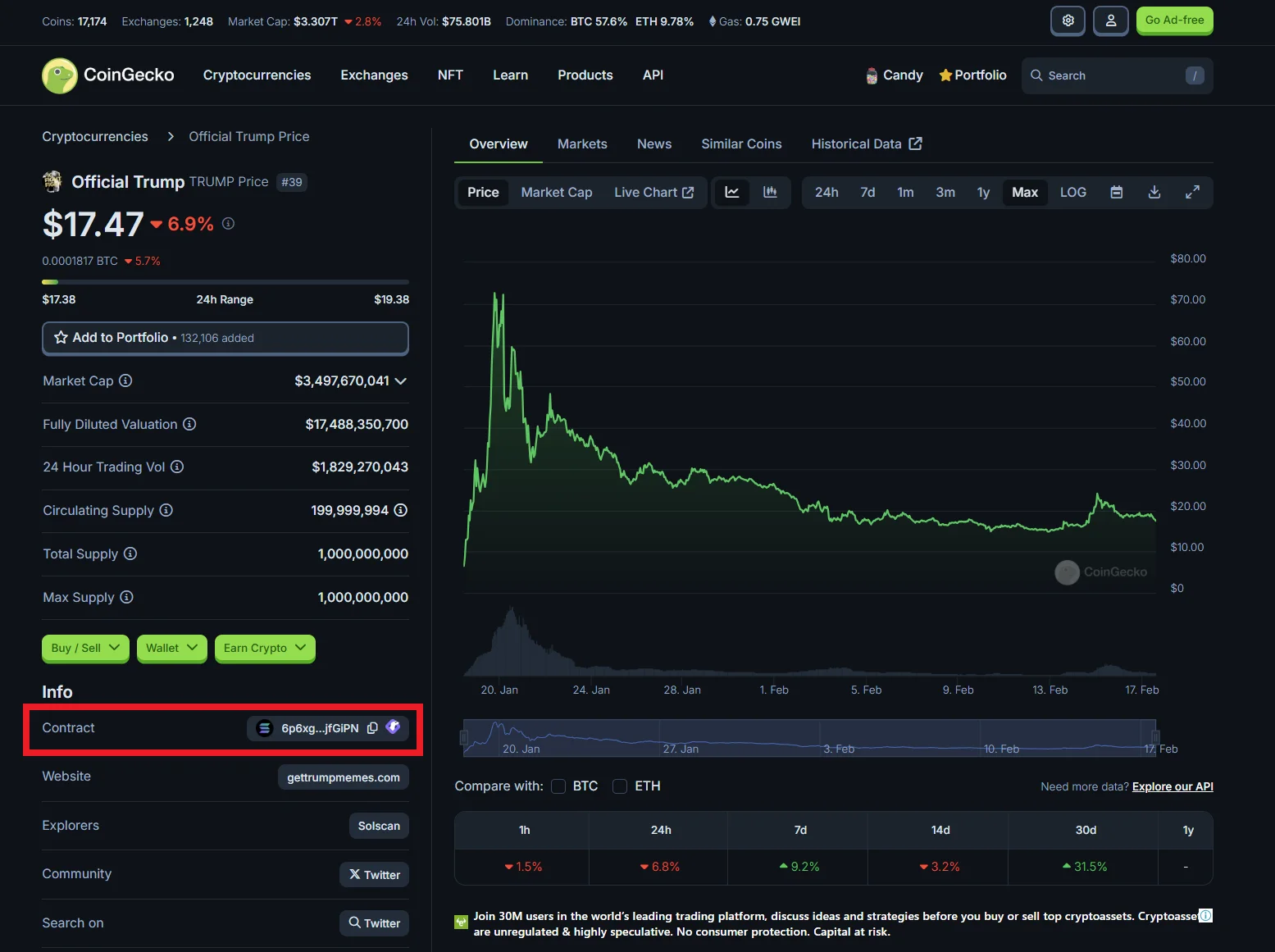Toggle LOG scale on the chart
Image resolution: width=1275 pixels, height=952 pixels.
[x=1072, y=192]
